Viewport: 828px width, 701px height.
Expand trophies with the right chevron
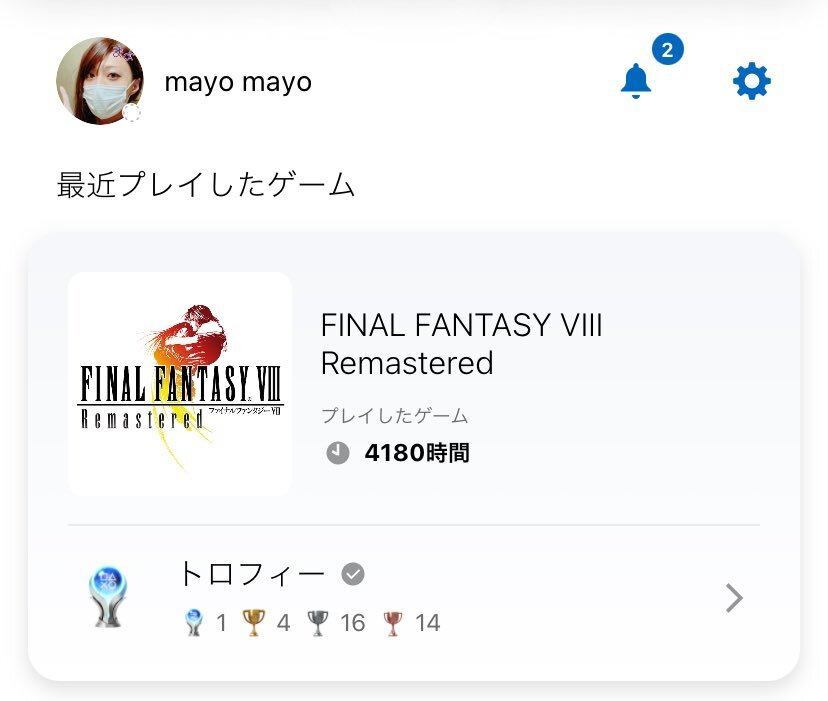pos(735,598)
